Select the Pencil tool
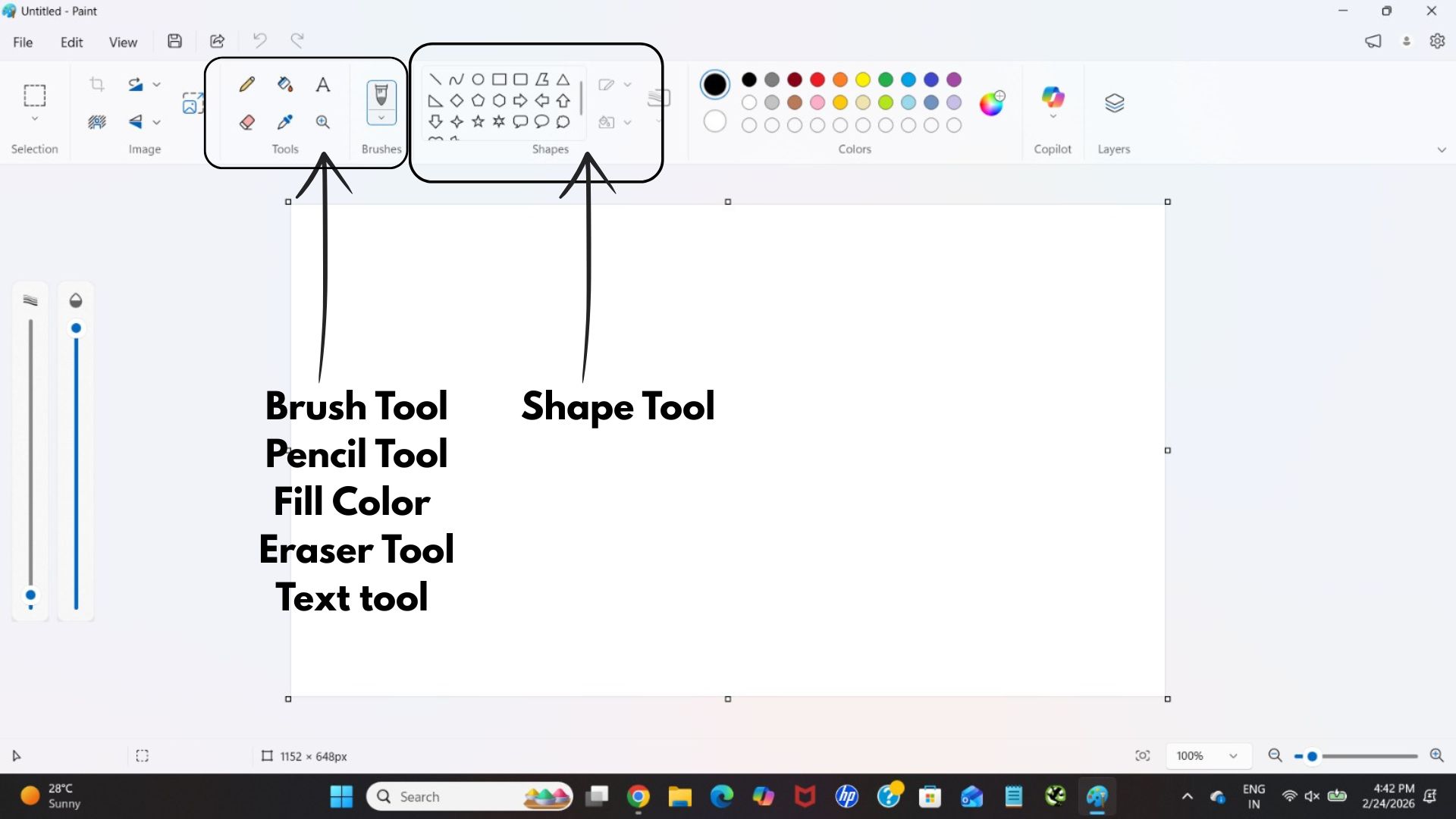1456x819 pixels. tap(246, 84)
